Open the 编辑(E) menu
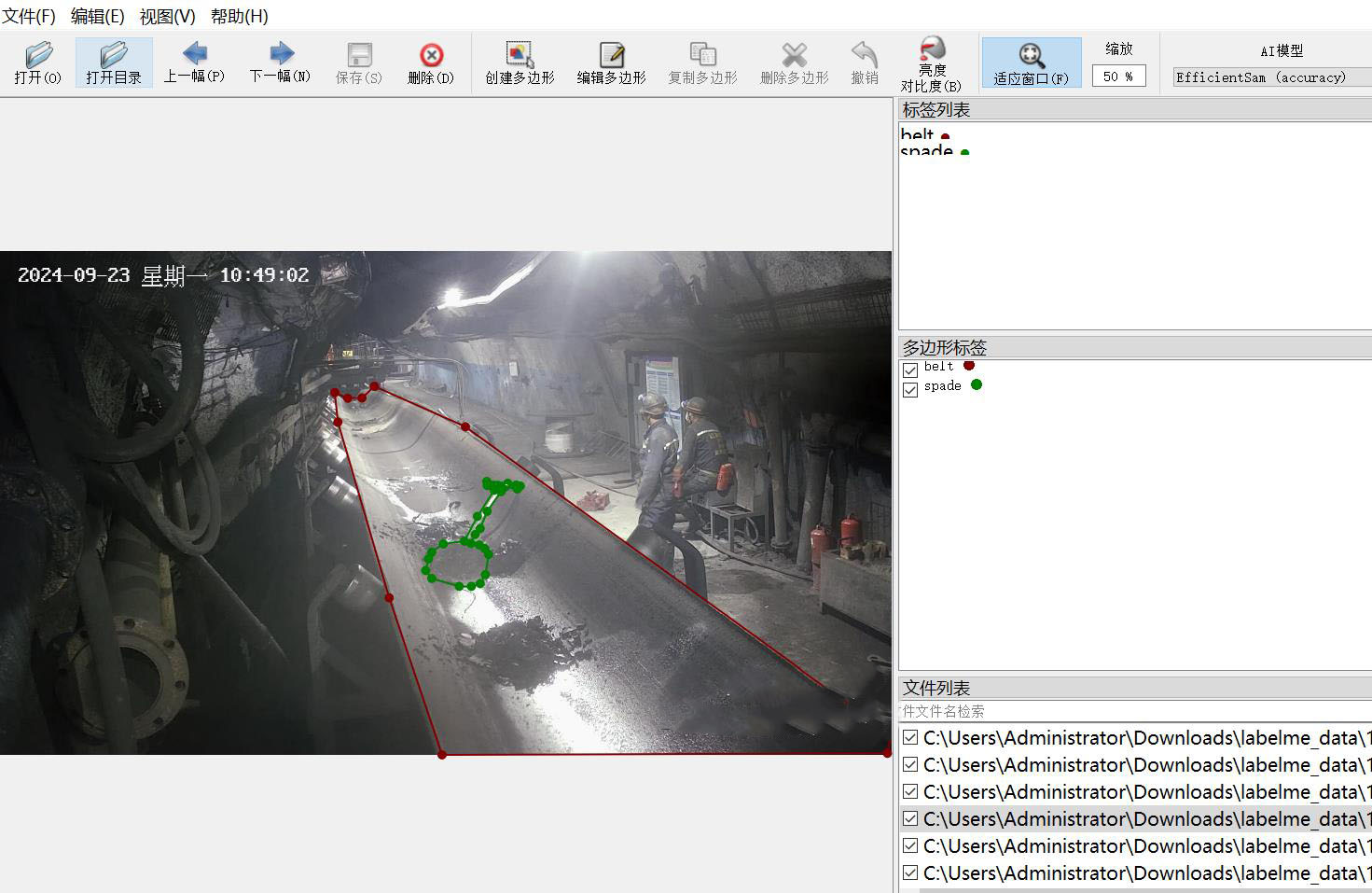The image size is (1372, 893). coord(97,16)
